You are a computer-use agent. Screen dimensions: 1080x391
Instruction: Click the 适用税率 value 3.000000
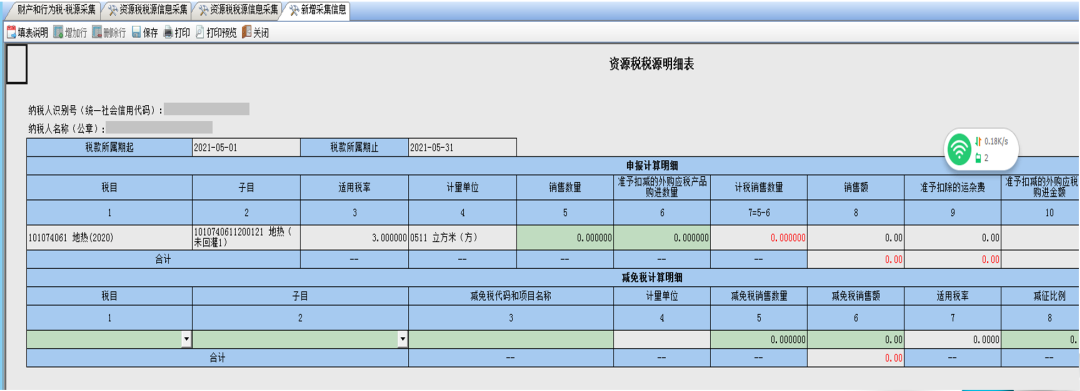355,238
